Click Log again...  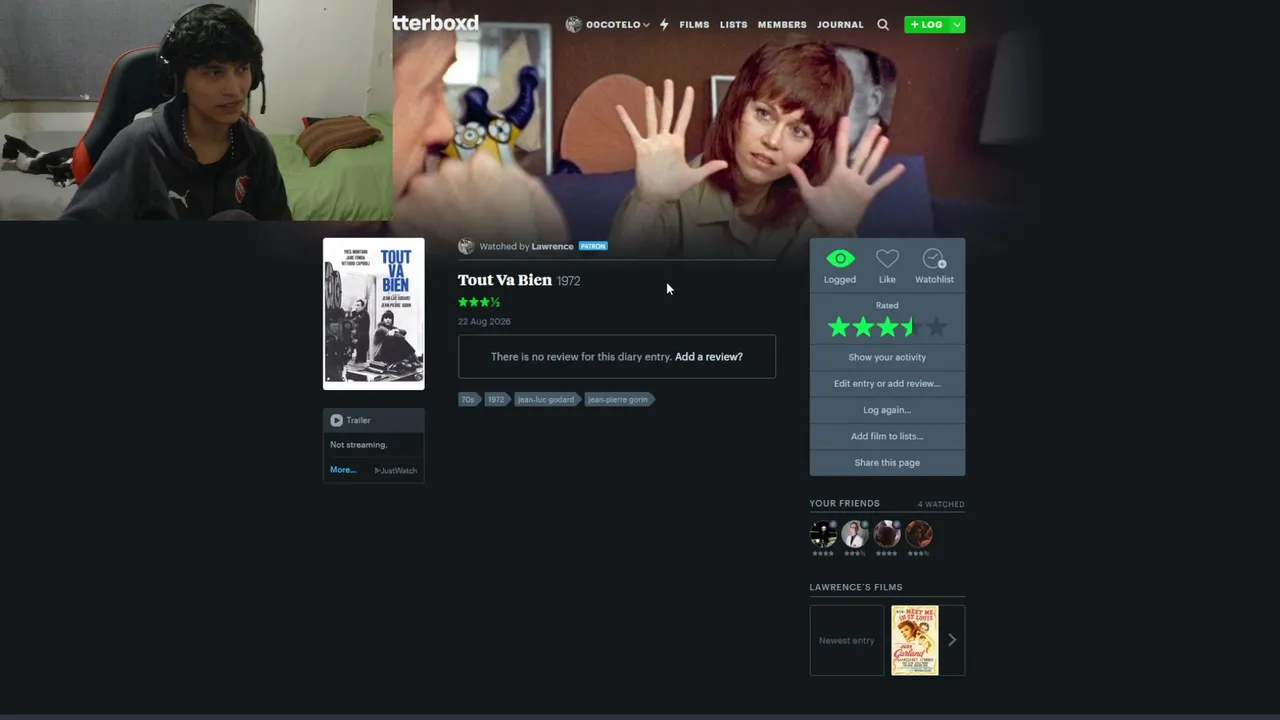pyautogui.click(x=887, y=410)
